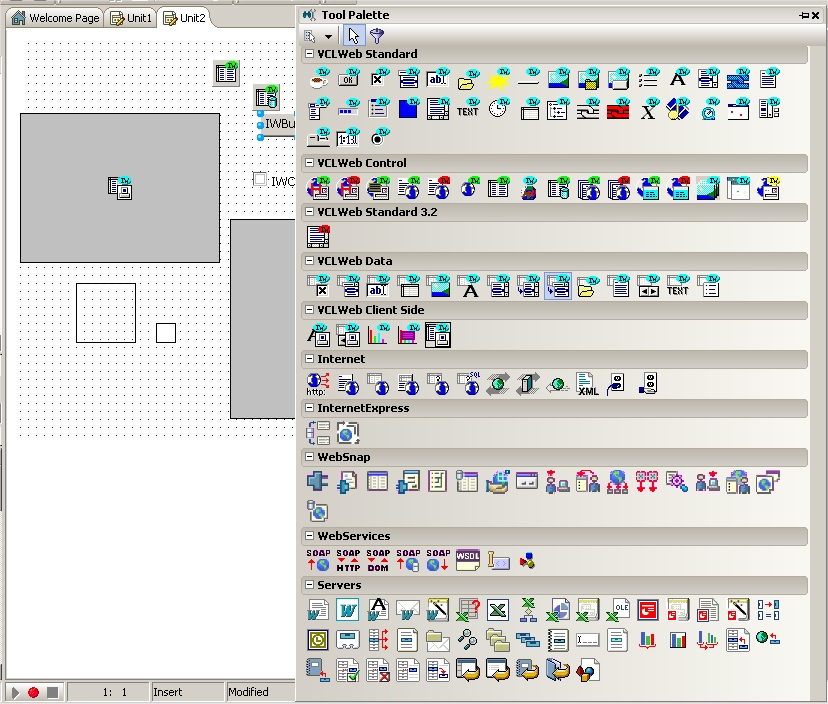Switch to the Welcome Page tab
This screenshot has width=828, height=704.
click(x=56, y=18)
